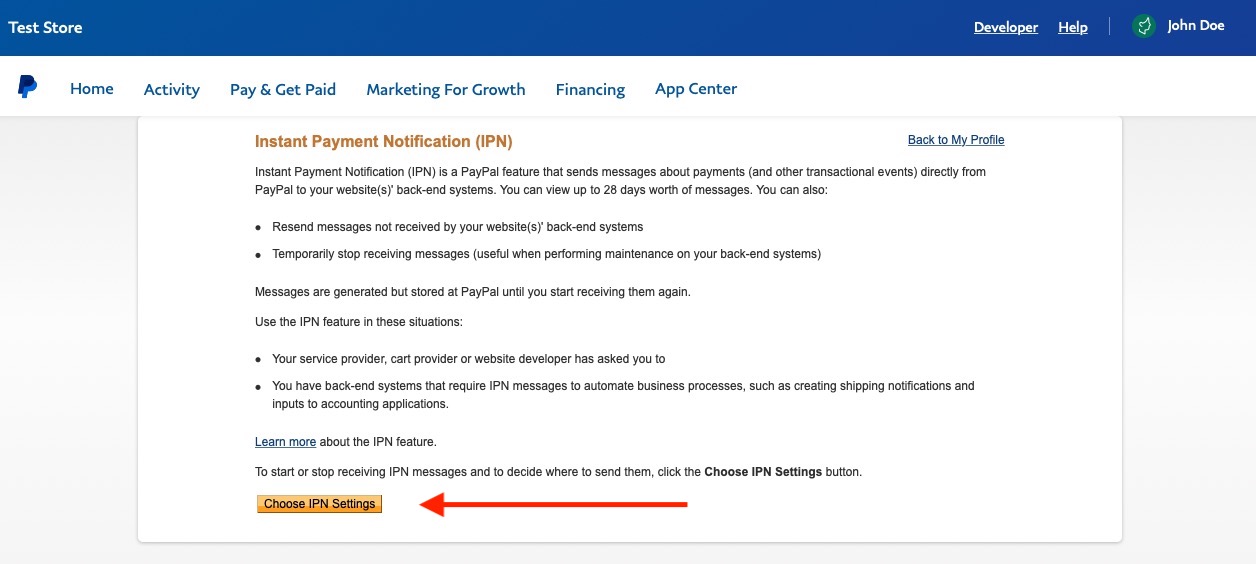Click the Developer link in header
Viewport: 1256px width, 564px height.
(1006, 27)
